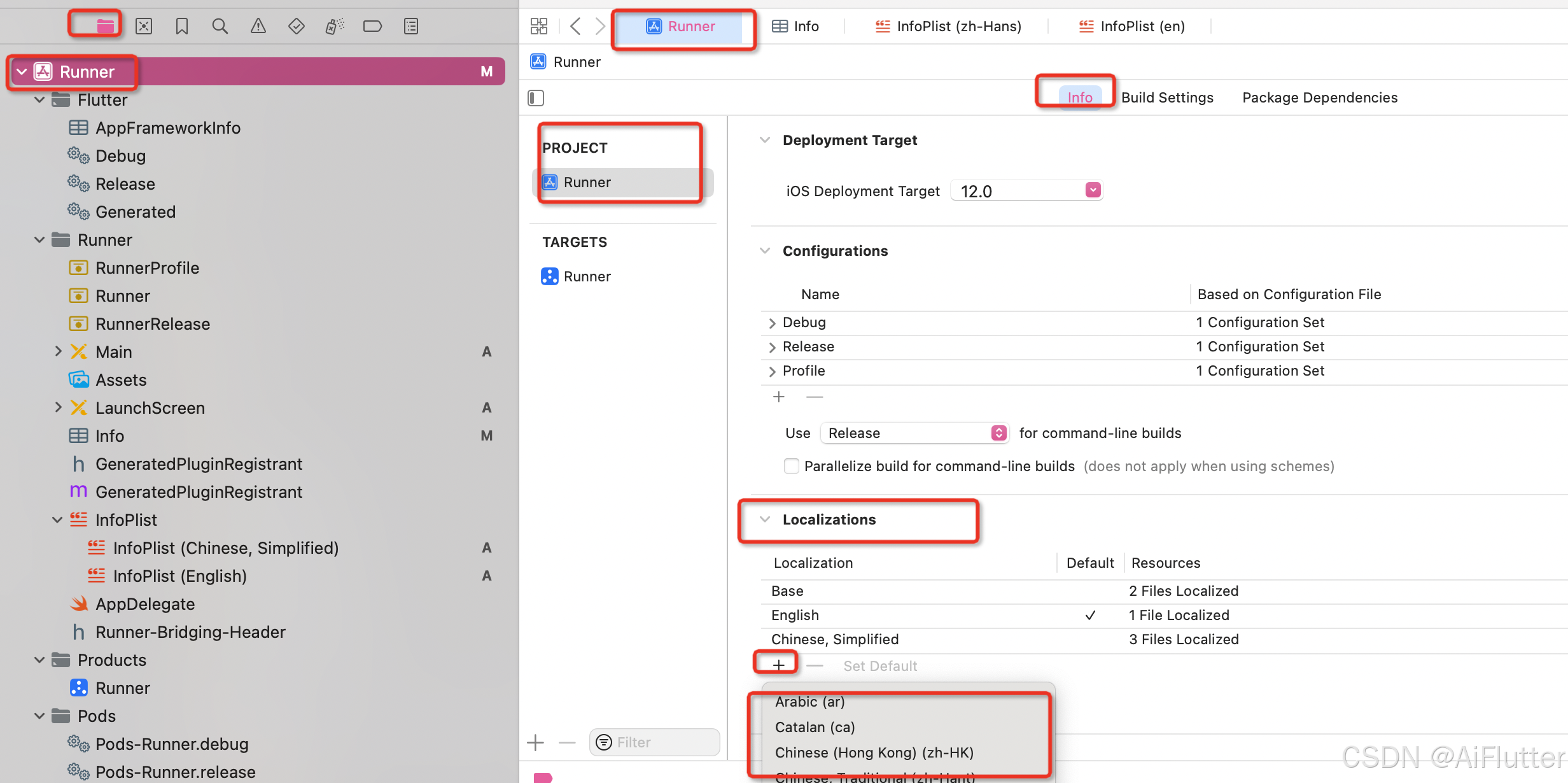
Task: Go forward with the right chevron
Action: (x=599, y=26)
